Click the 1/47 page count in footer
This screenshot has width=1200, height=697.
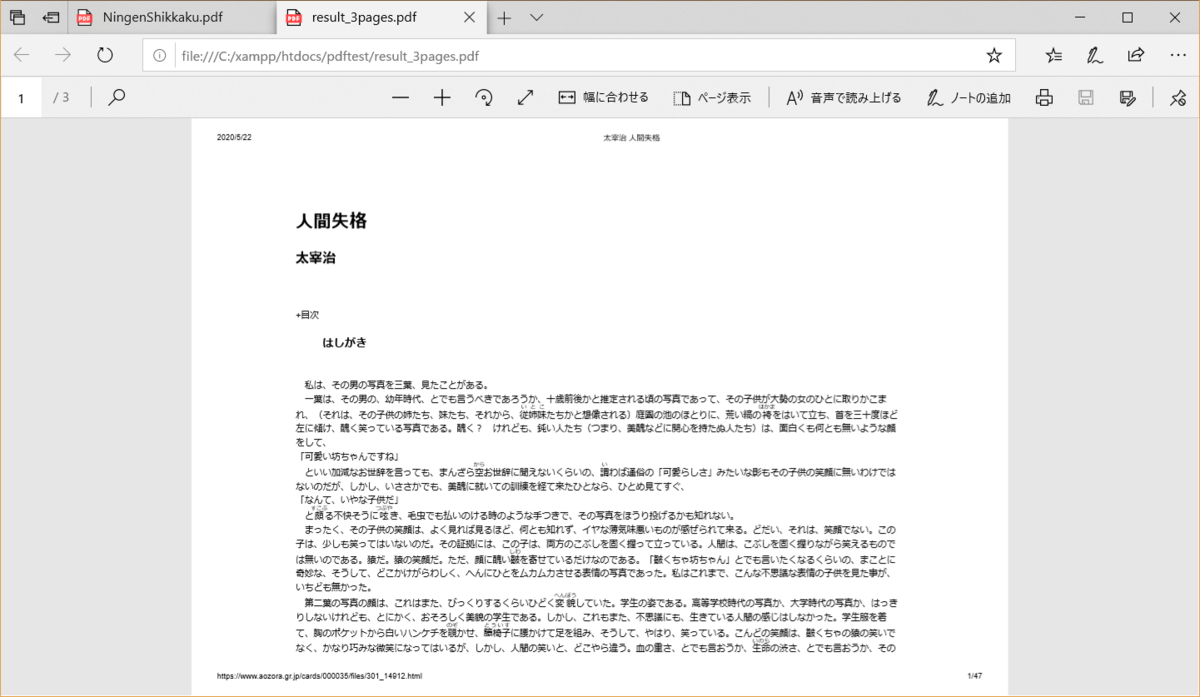[x=975, y=677]
